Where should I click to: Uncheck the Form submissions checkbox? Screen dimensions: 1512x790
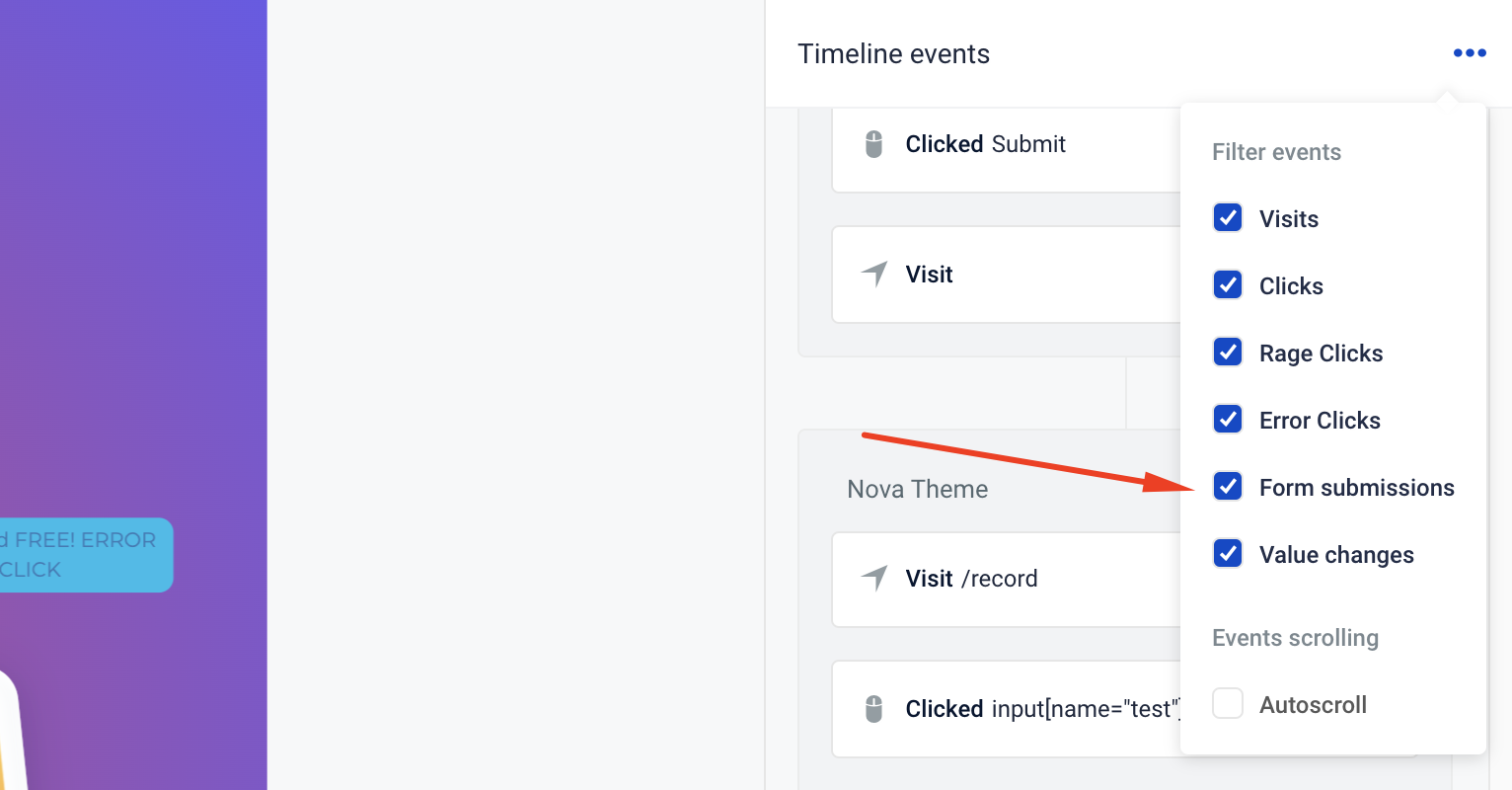[1228, 487]
